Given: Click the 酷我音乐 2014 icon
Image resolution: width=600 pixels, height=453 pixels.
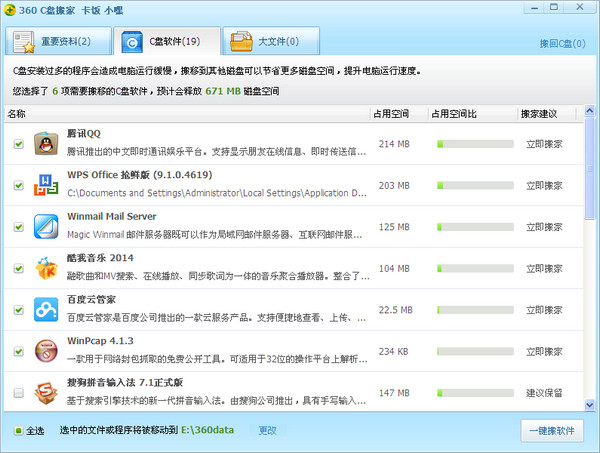Looking at the screenshot, I should coord(45,268).
